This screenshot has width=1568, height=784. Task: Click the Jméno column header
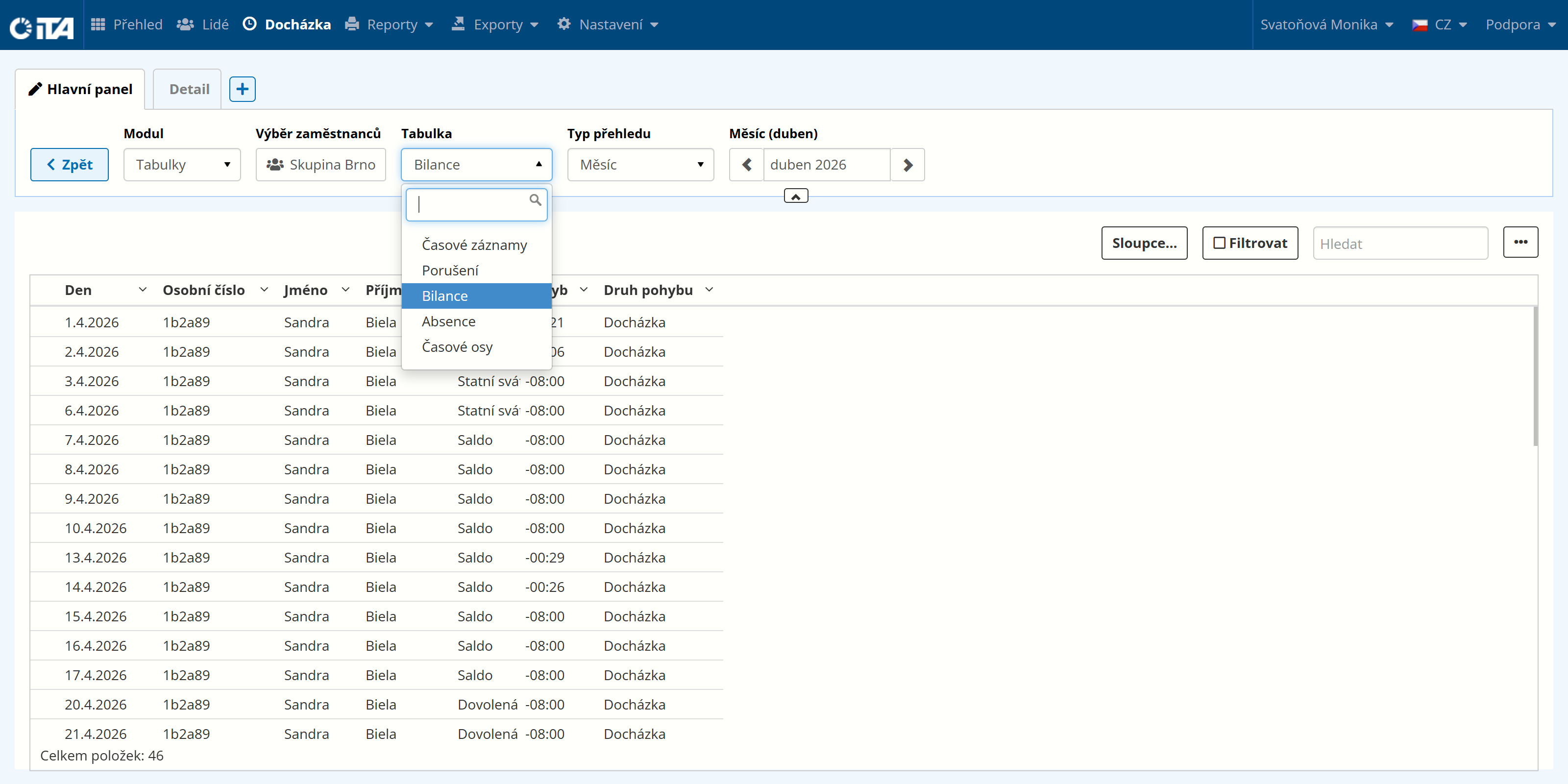pyautogui.click(x=306, y=290)
